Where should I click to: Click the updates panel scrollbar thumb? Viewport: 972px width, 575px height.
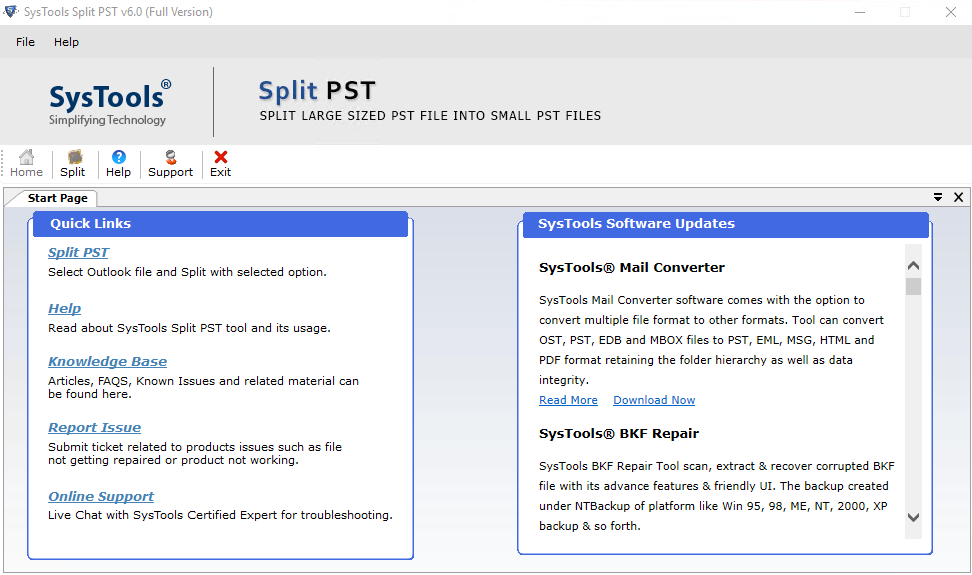[x=913, y=286]
